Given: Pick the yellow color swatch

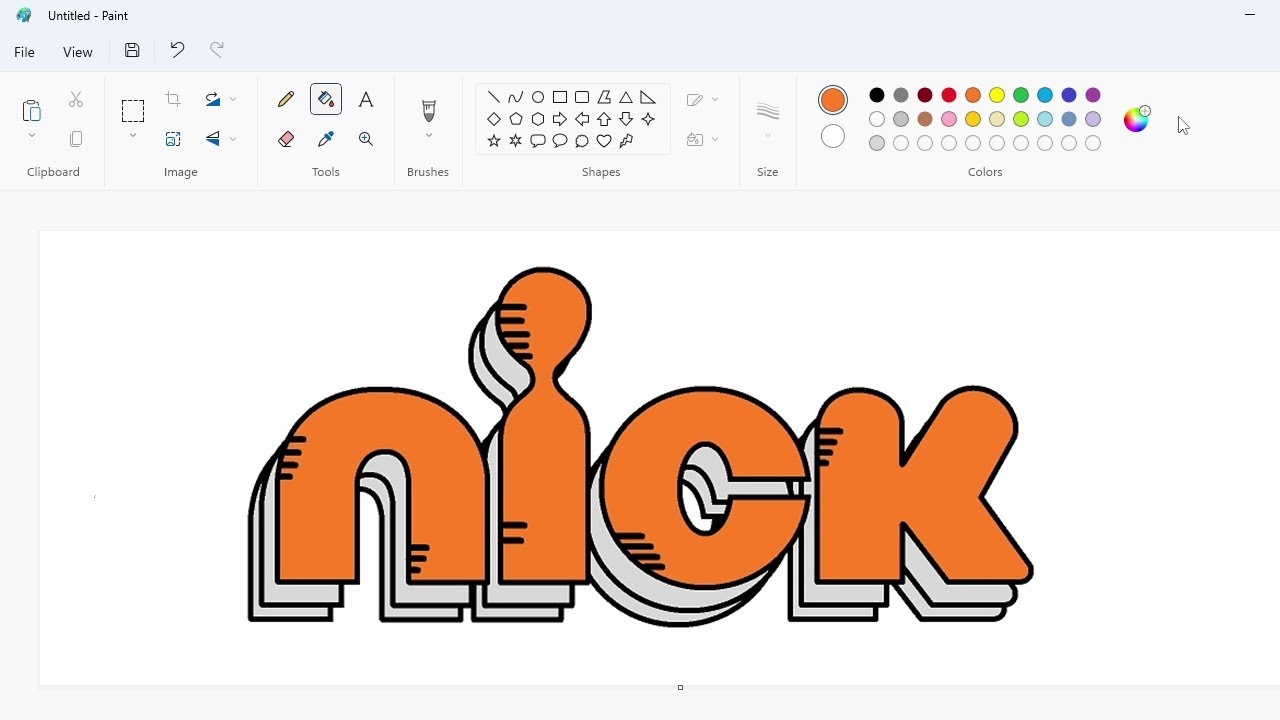Looking at the screenshot, I should click(x=997, y=95).
